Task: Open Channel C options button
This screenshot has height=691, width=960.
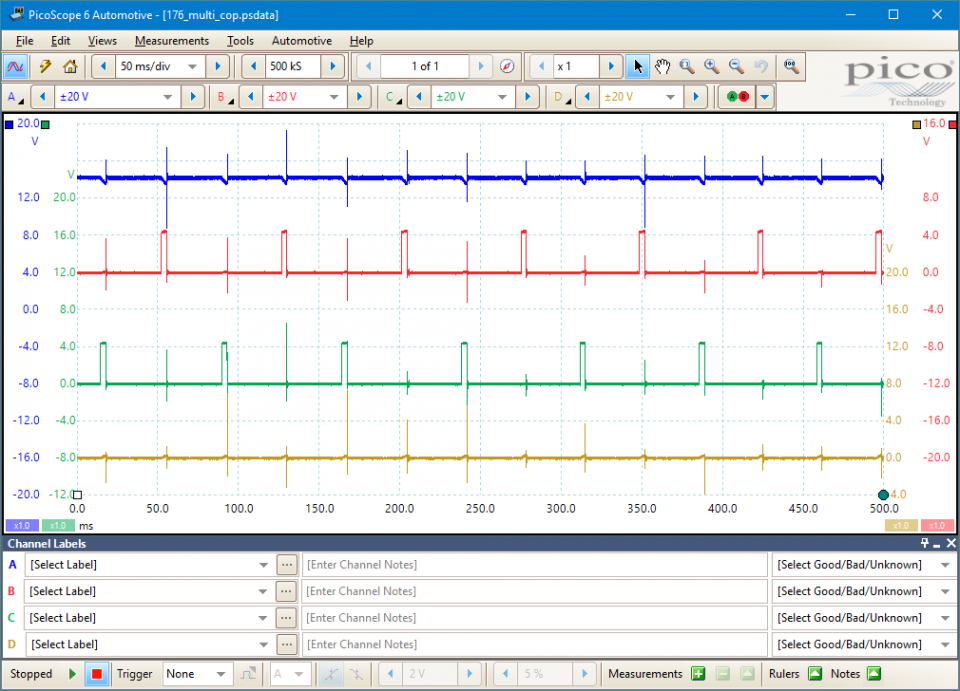Action: click(393, 97)
